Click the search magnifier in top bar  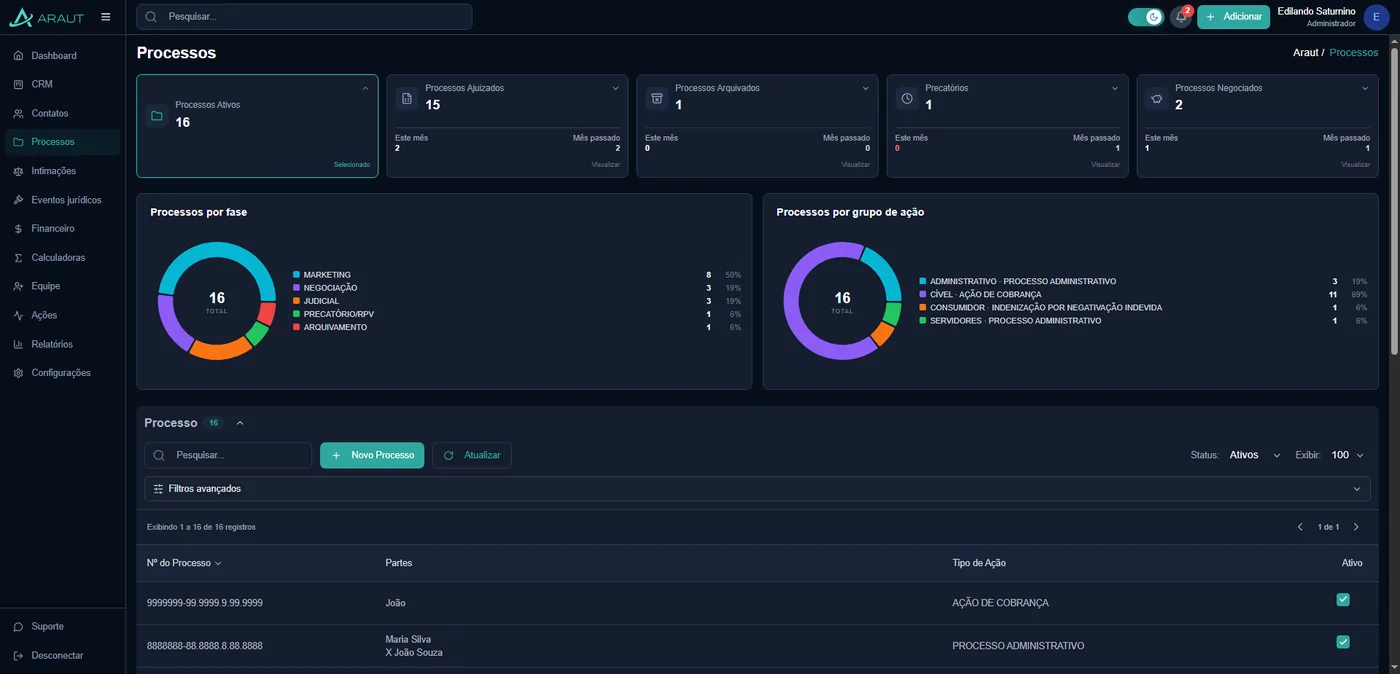pyautogui.click(x=151, y=17)
